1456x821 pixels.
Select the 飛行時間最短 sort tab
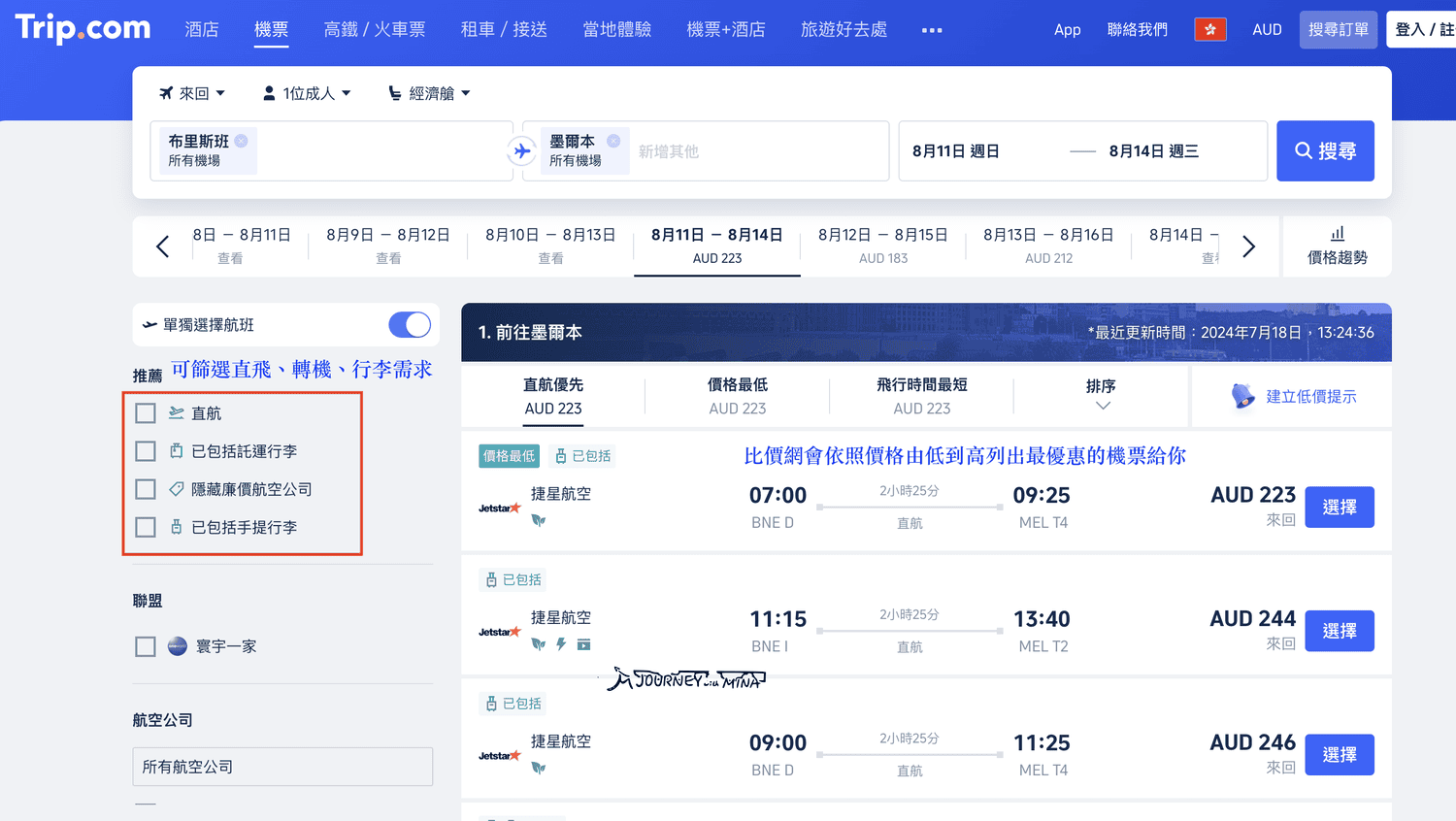[x=922, y=396]
